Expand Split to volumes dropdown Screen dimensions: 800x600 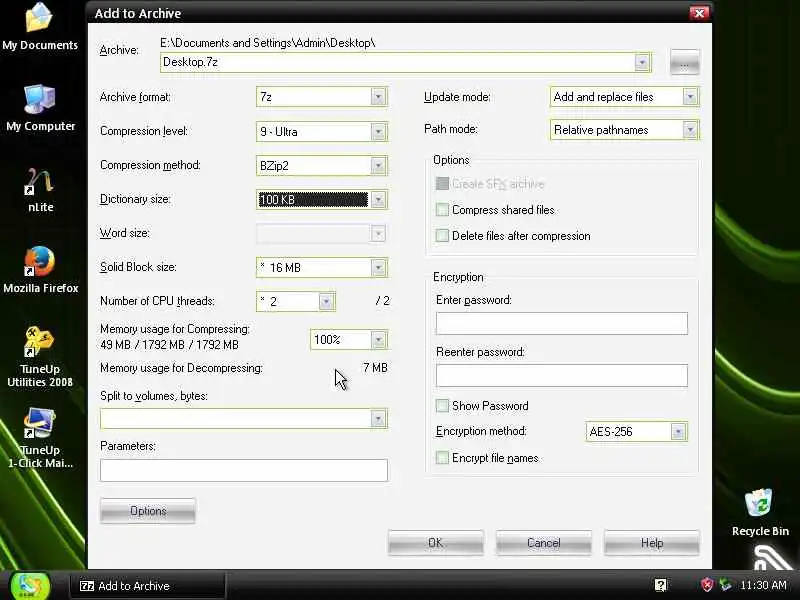coord(378,419)
